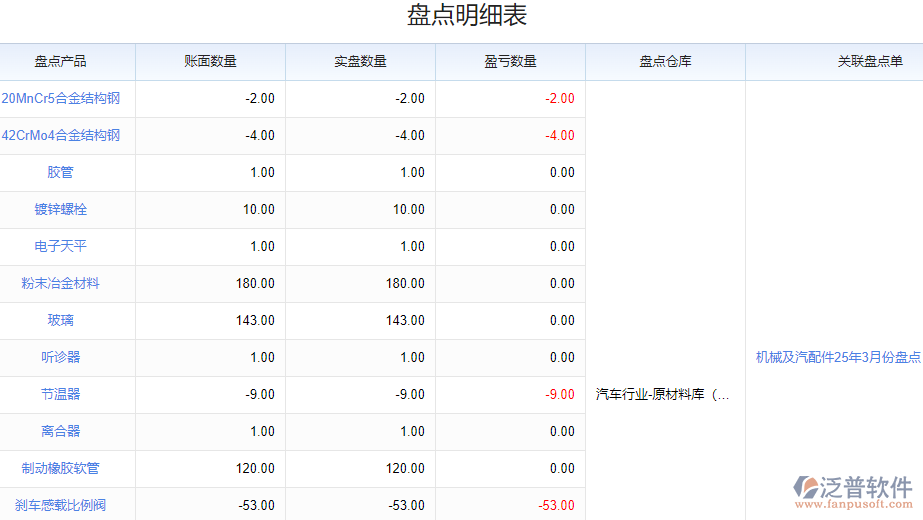Image resolution: width=923 pixels, height=520 pixels.
Task: Open the 42CrMo4合金结构钢 product link
Action: (61, 135)
